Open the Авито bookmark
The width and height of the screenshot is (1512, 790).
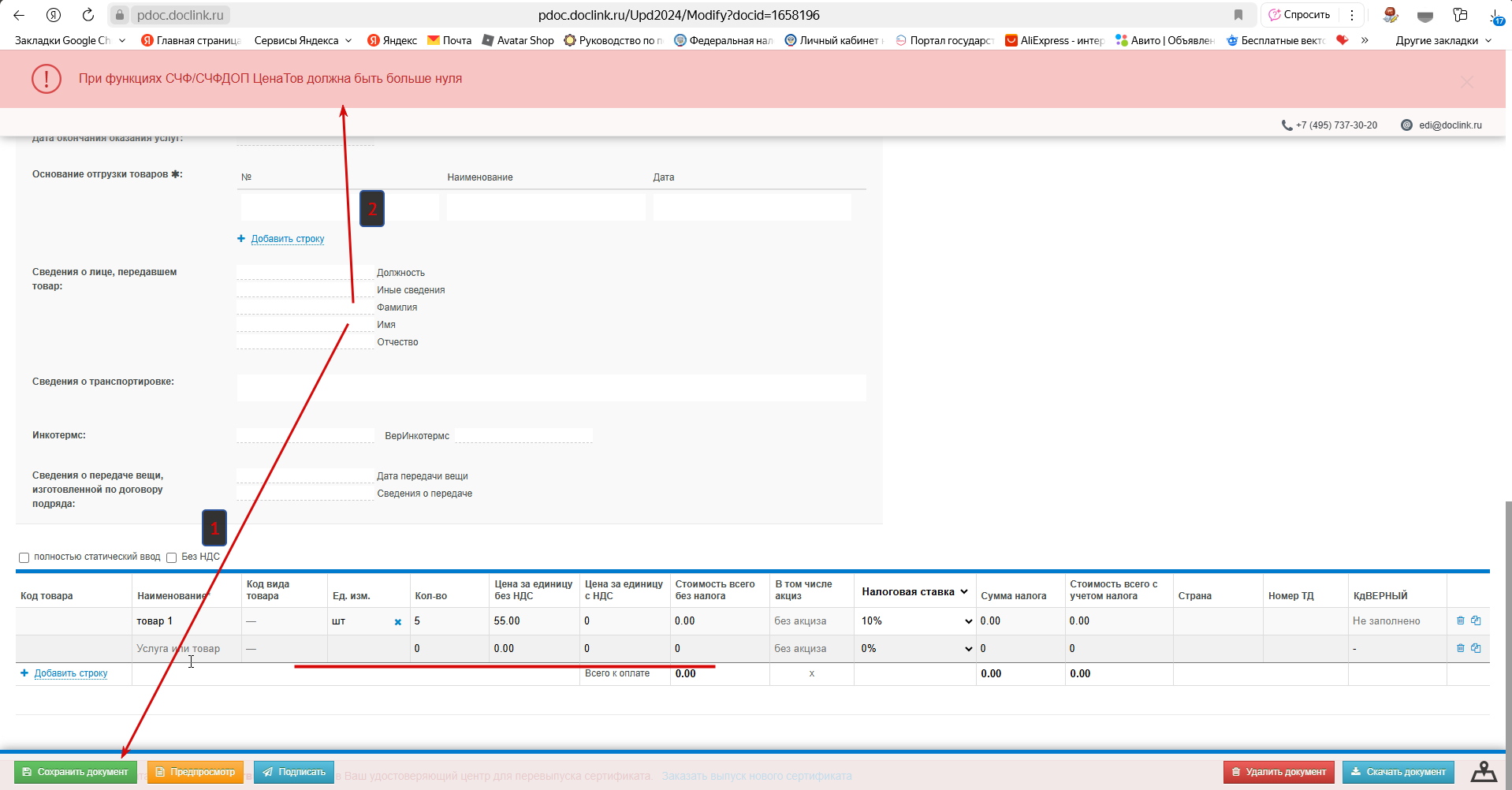[1165, 40]
